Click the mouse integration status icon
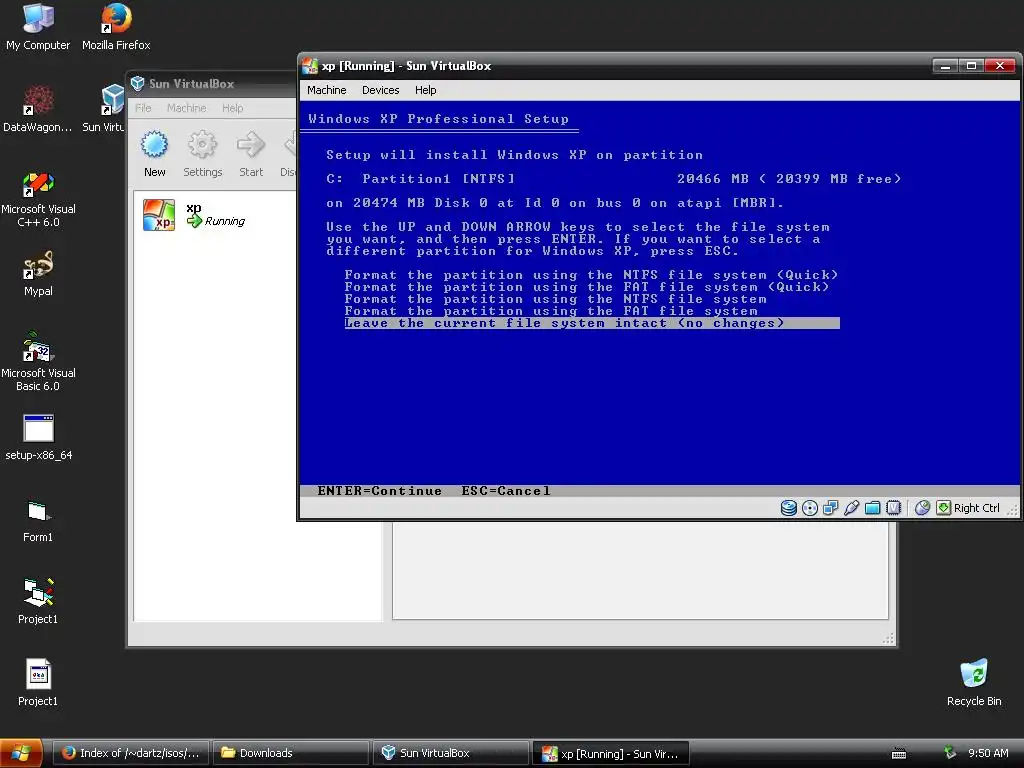 coord(922,508)
